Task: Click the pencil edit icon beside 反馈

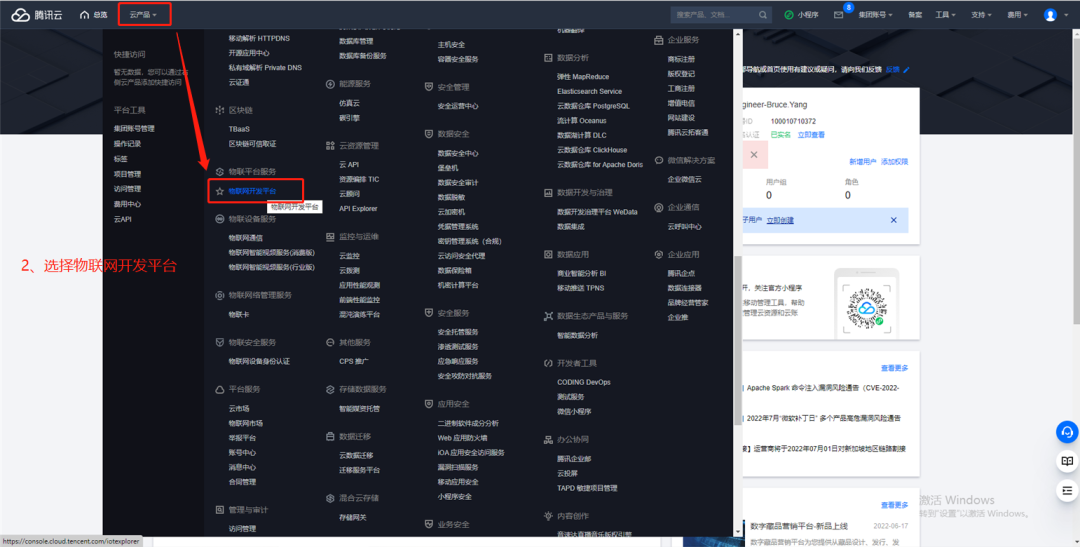Action: tap(906, 70)
